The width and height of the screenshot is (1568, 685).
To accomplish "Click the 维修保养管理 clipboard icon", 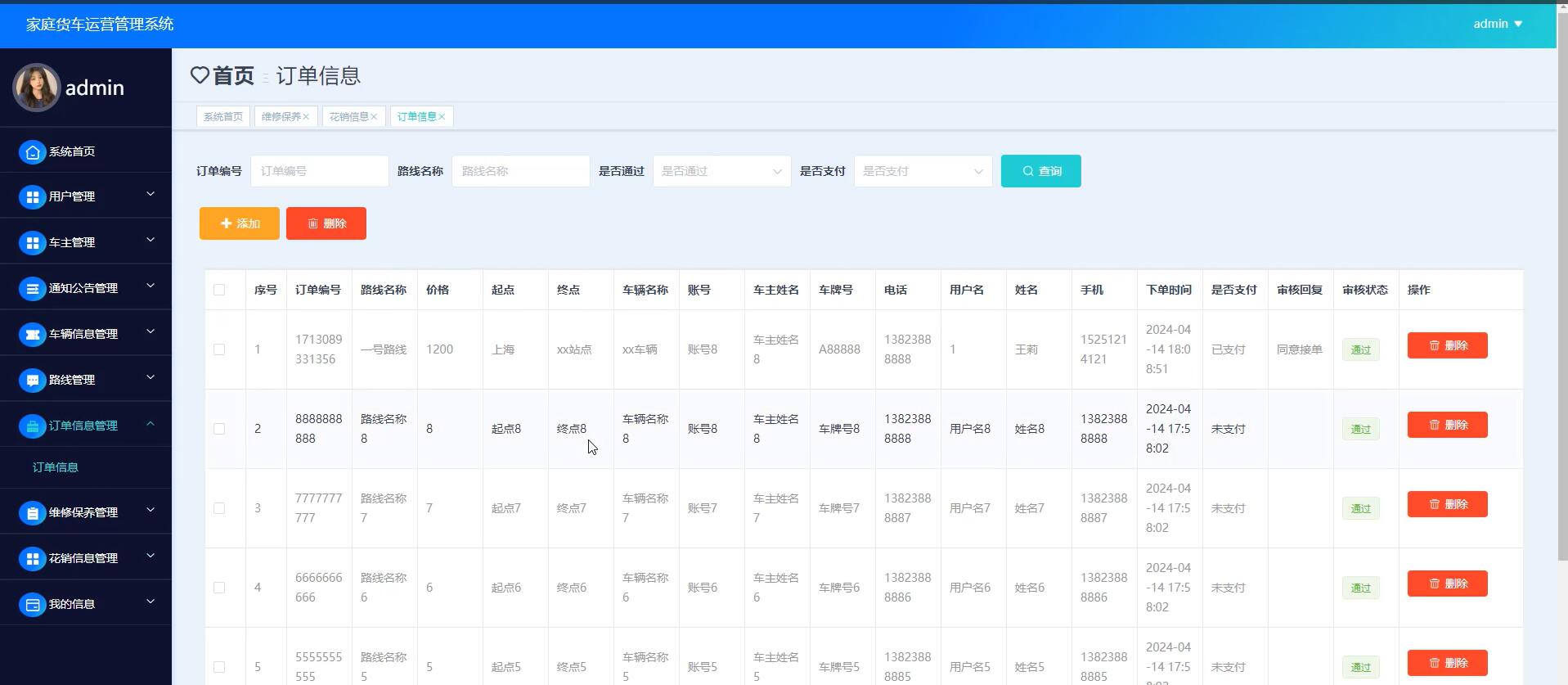I will [x=32, y=513].
